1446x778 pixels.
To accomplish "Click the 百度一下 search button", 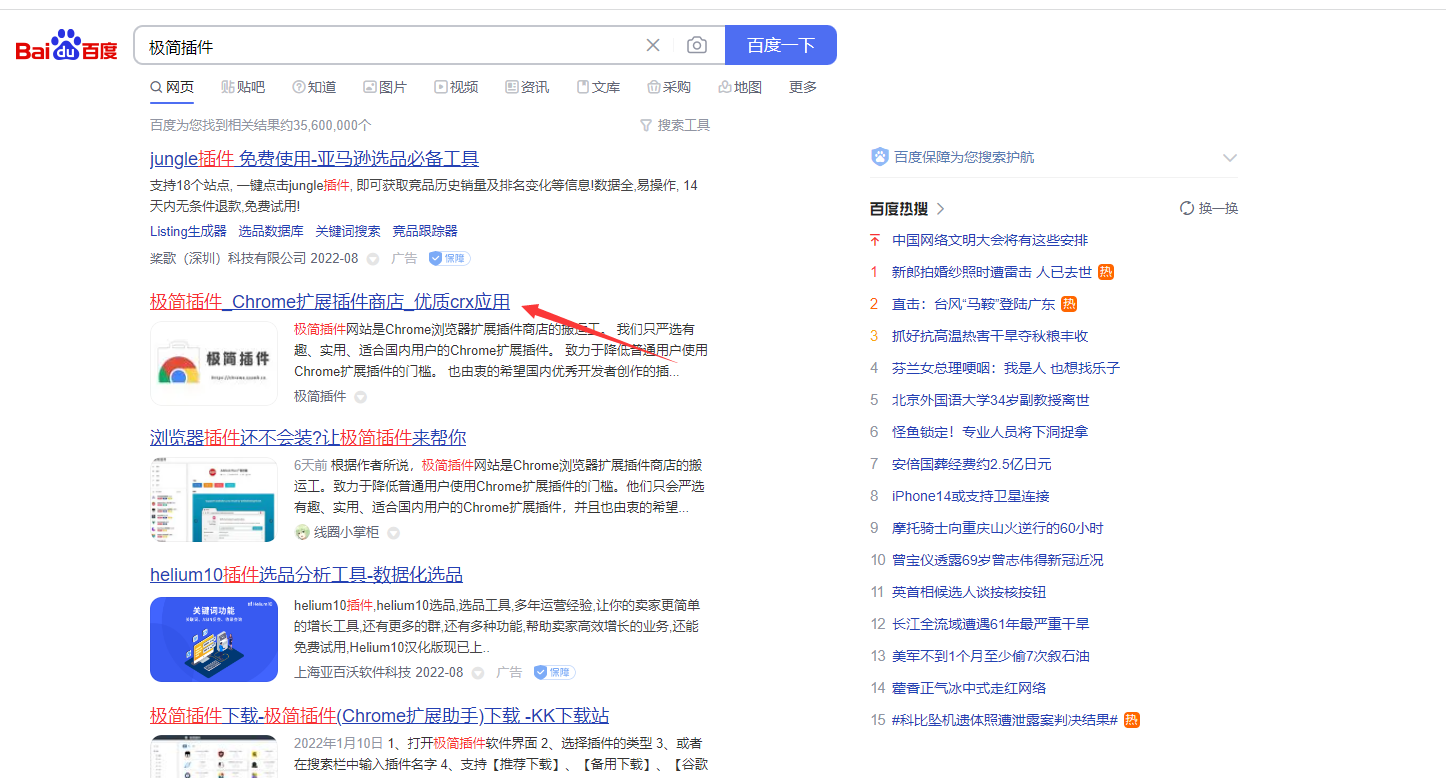I will pyautogui.click(x=781, y=45).
